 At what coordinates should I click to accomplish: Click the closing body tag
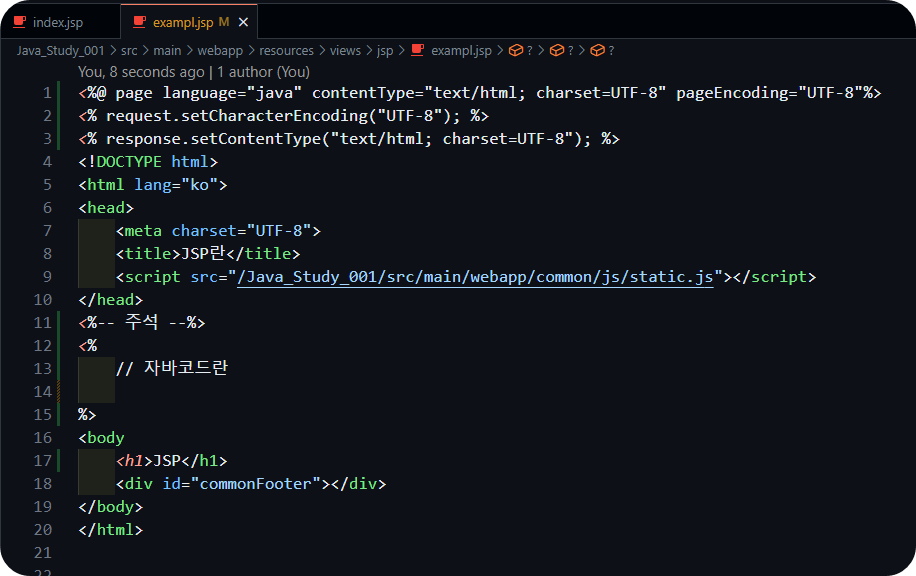click(110, 506)
